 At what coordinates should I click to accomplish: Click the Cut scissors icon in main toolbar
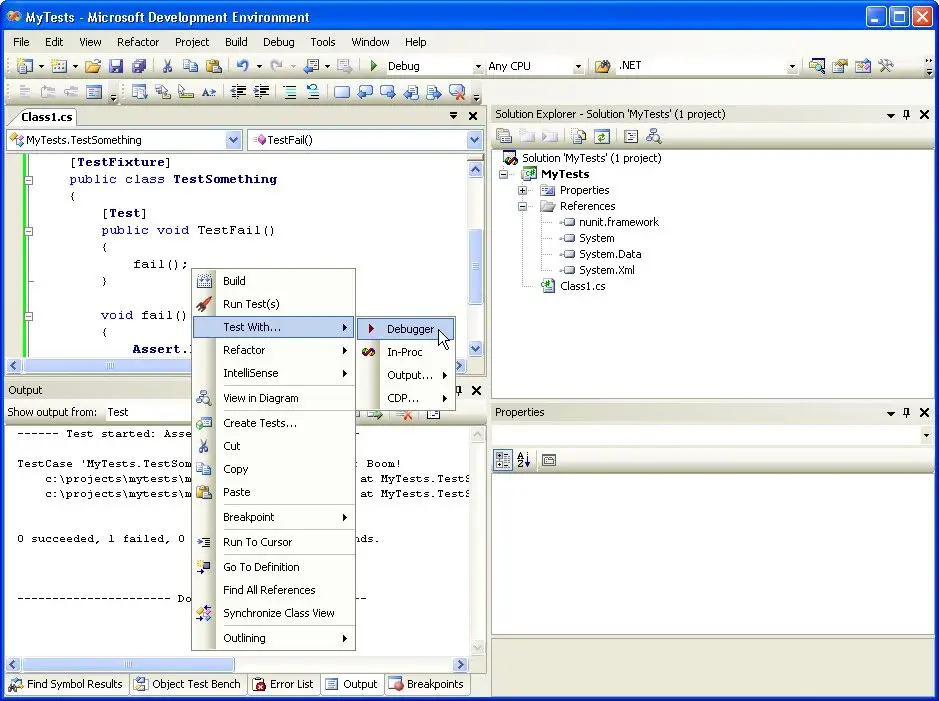[167, 66]
